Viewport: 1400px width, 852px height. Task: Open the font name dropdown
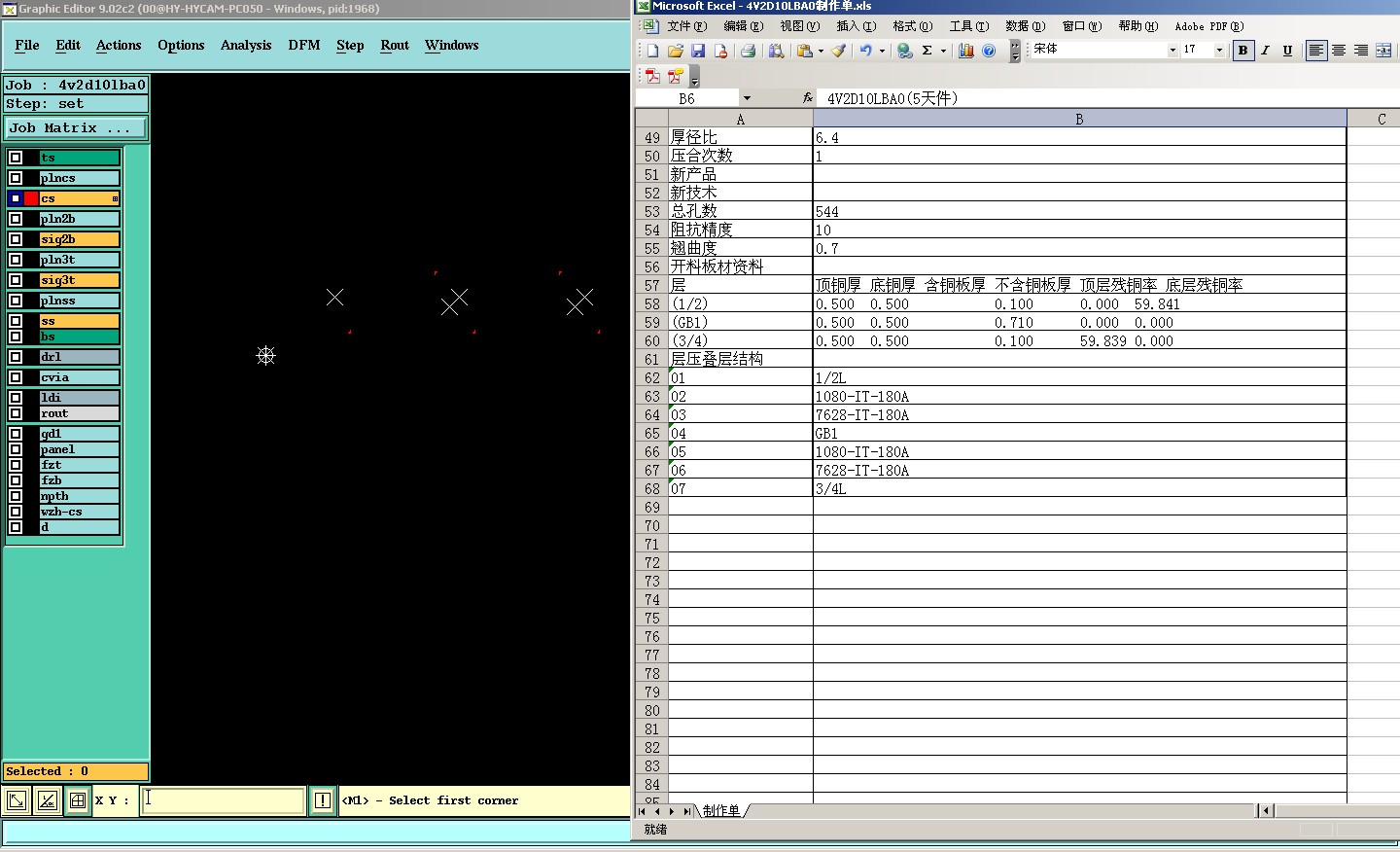click(1172, 50)
